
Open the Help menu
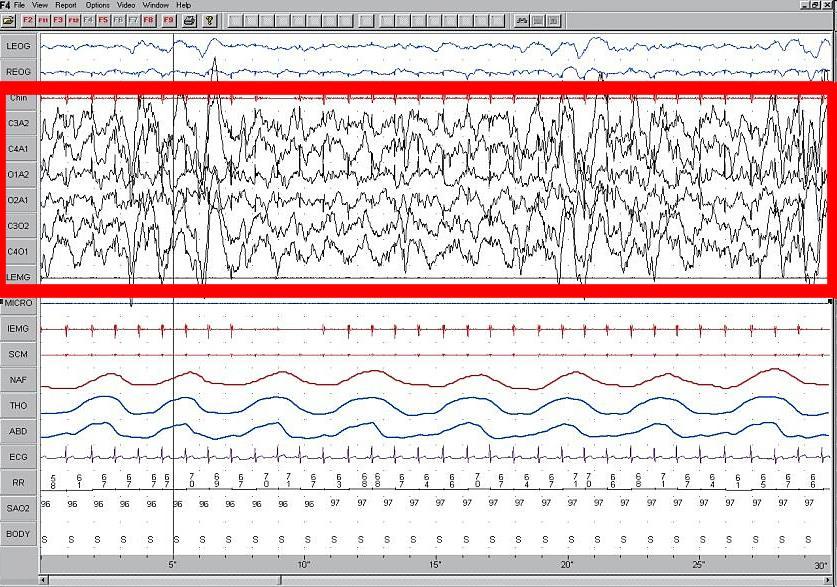[184, 5]
